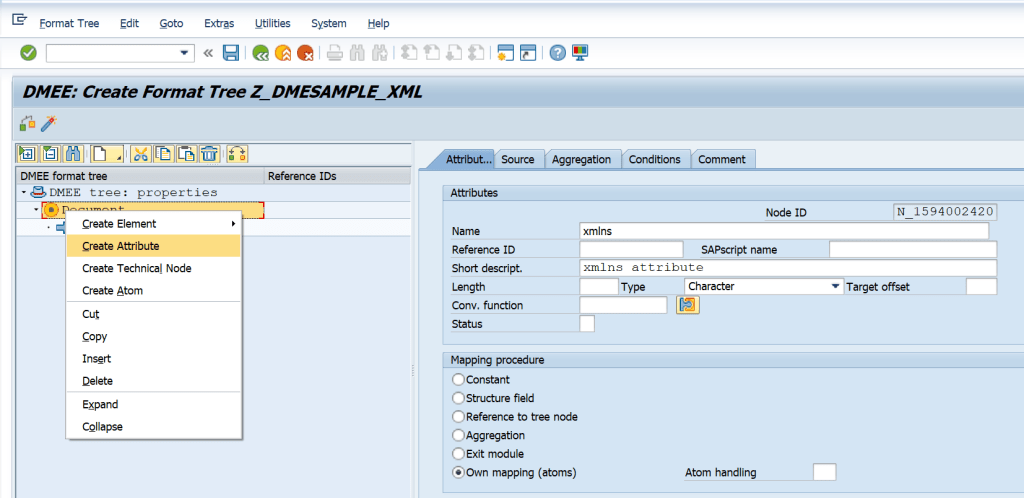
Task: Choose Collapse from the context menu
Action: (154, 426)
